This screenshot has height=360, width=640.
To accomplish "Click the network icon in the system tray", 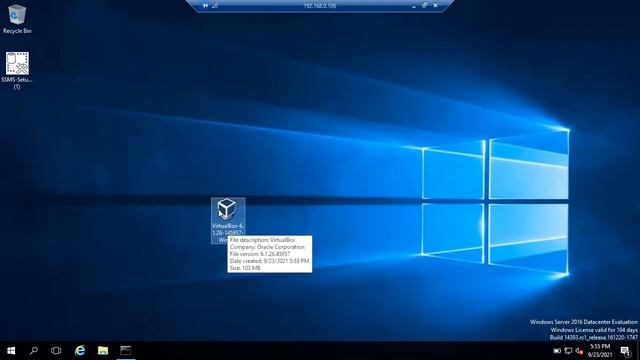I will (x=568, y=351).
